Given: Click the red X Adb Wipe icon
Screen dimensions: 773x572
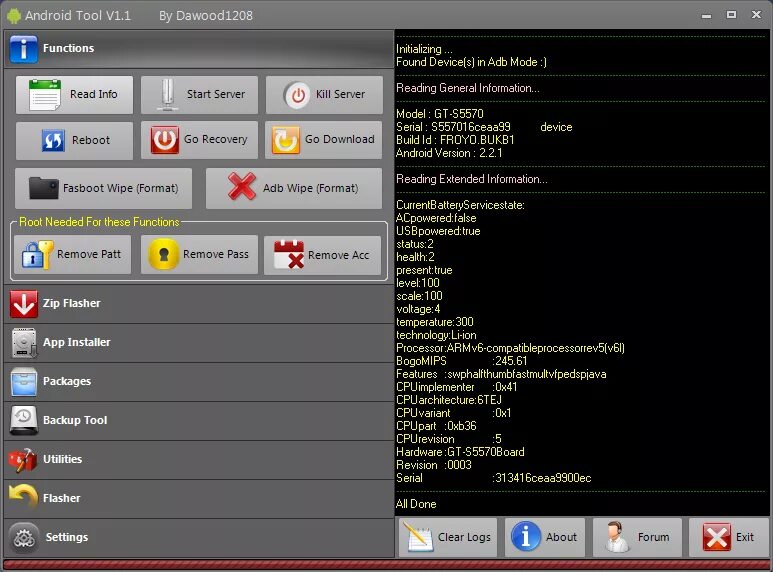Looking at the screenshot, I should [x=242, y=186].
